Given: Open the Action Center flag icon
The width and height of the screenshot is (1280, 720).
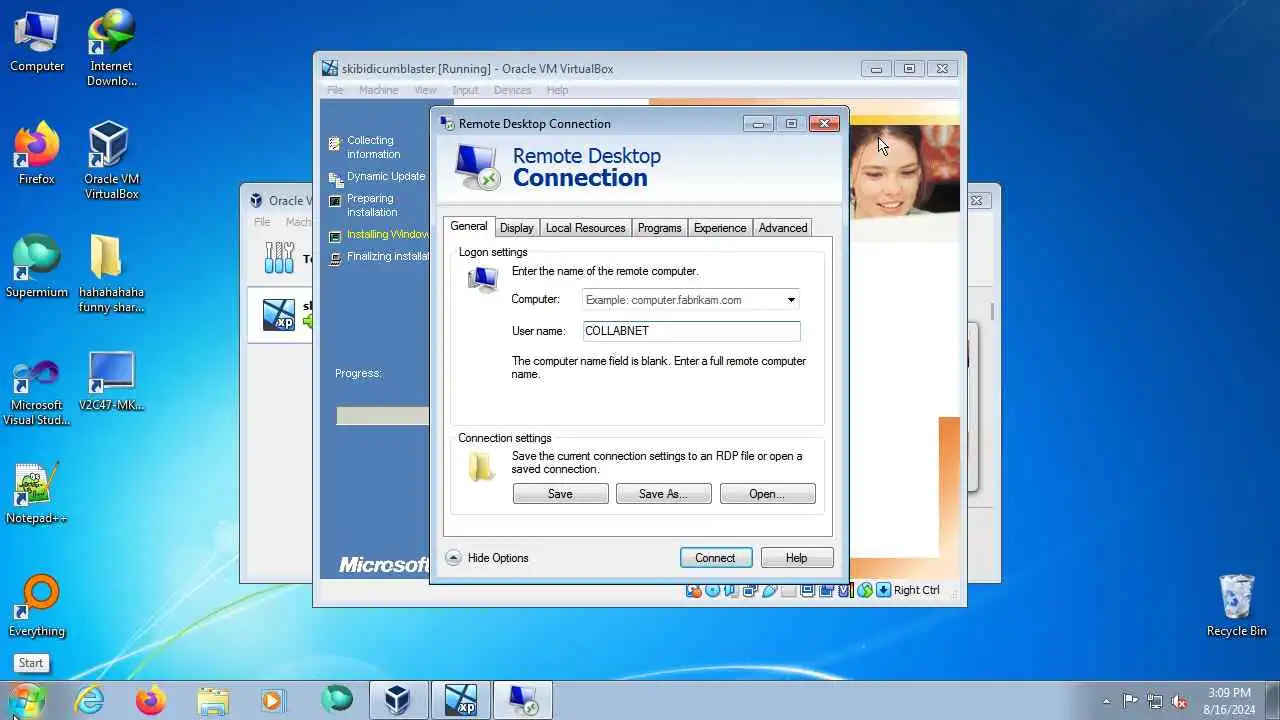Looking at the screenshot, I should 1130,701.
